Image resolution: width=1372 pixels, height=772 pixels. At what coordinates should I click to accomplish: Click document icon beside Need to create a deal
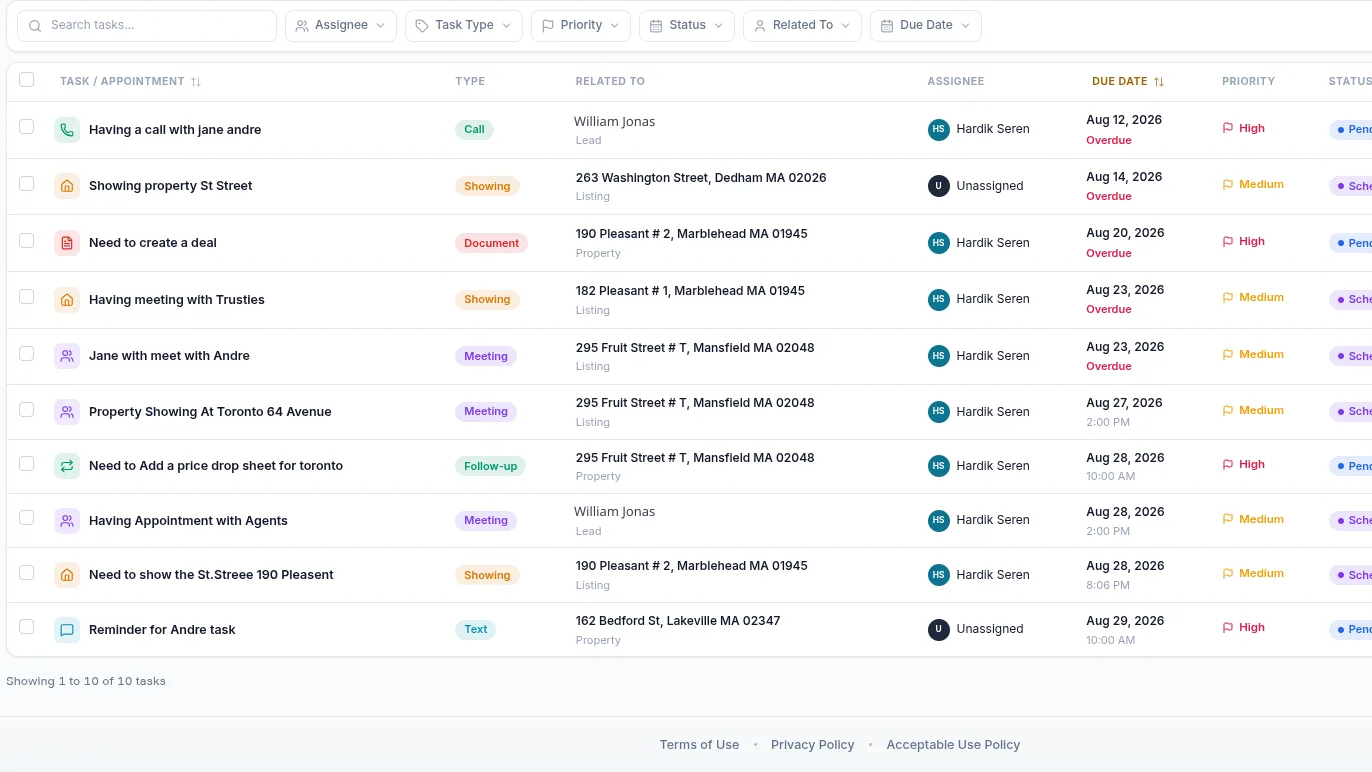pos(67,243)
